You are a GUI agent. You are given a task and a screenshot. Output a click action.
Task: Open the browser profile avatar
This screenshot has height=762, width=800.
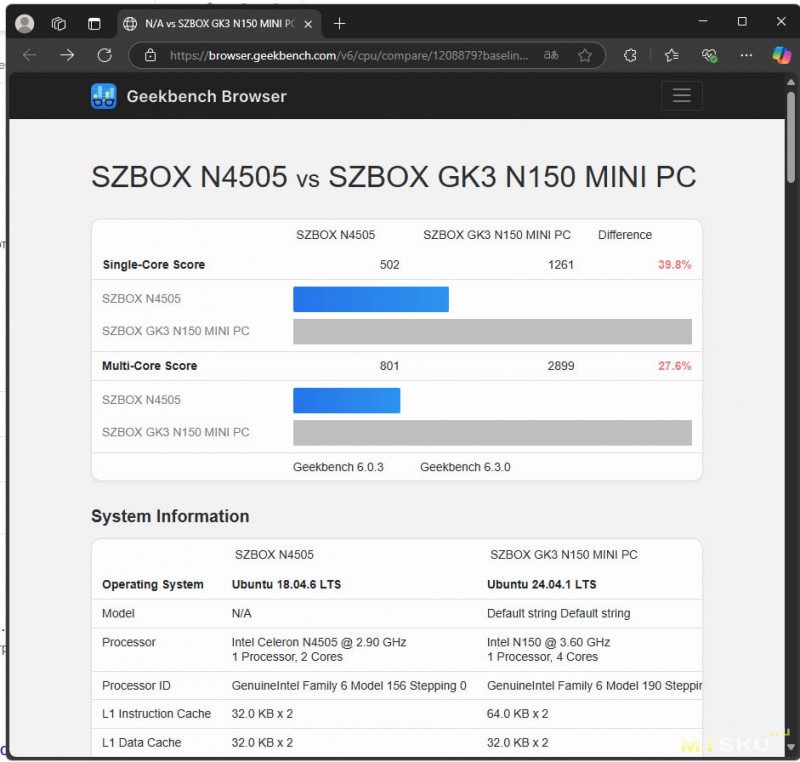pyautogui.click(x=24, y=23)
